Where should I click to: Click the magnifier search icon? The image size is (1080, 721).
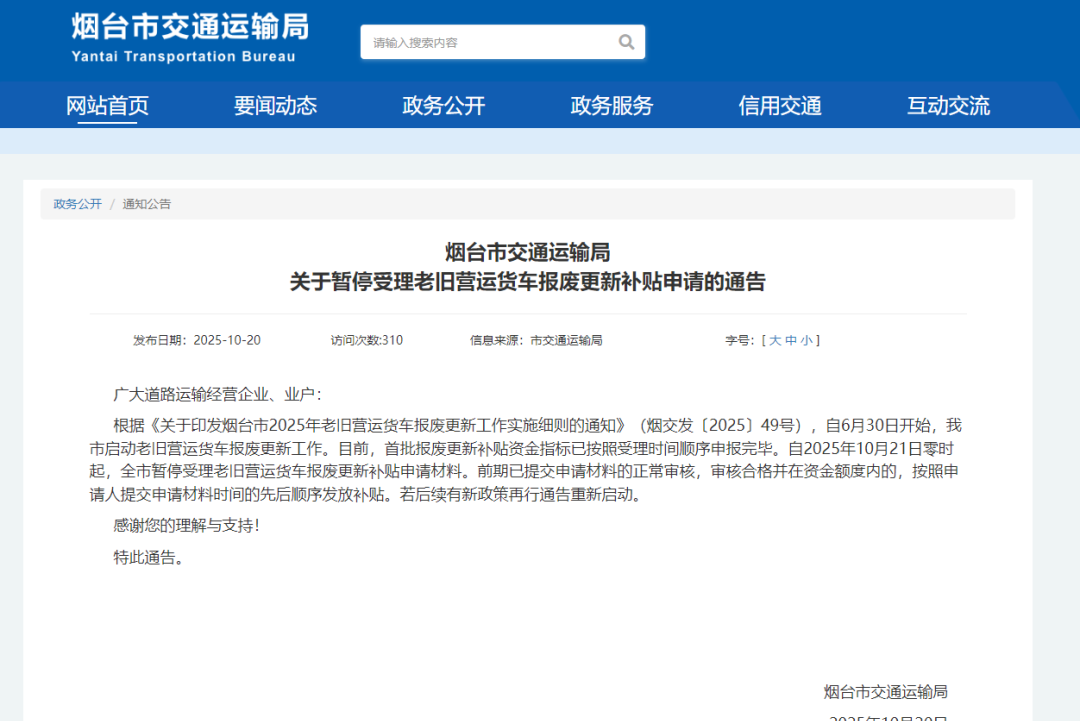(626, 42)
